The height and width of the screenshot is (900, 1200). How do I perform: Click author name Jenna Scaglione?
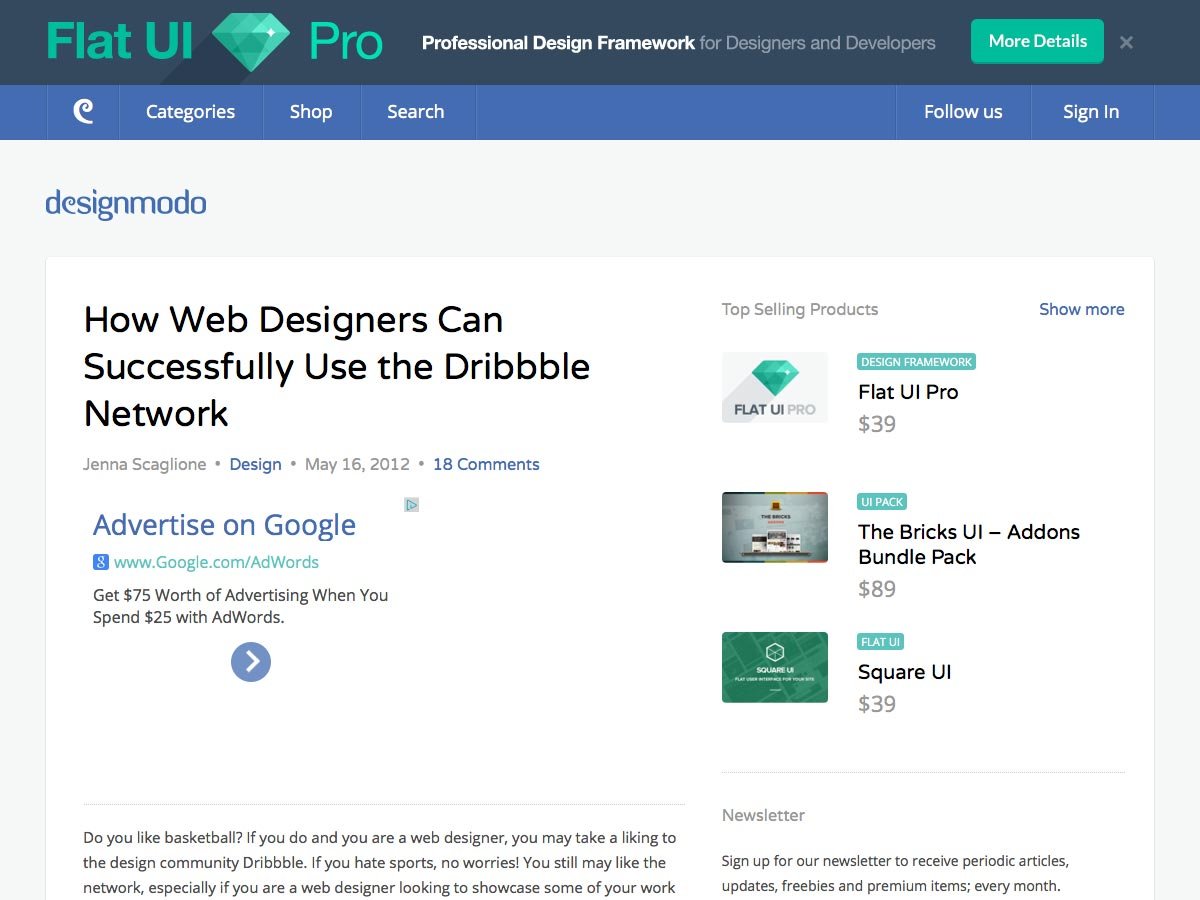[145, 464]
